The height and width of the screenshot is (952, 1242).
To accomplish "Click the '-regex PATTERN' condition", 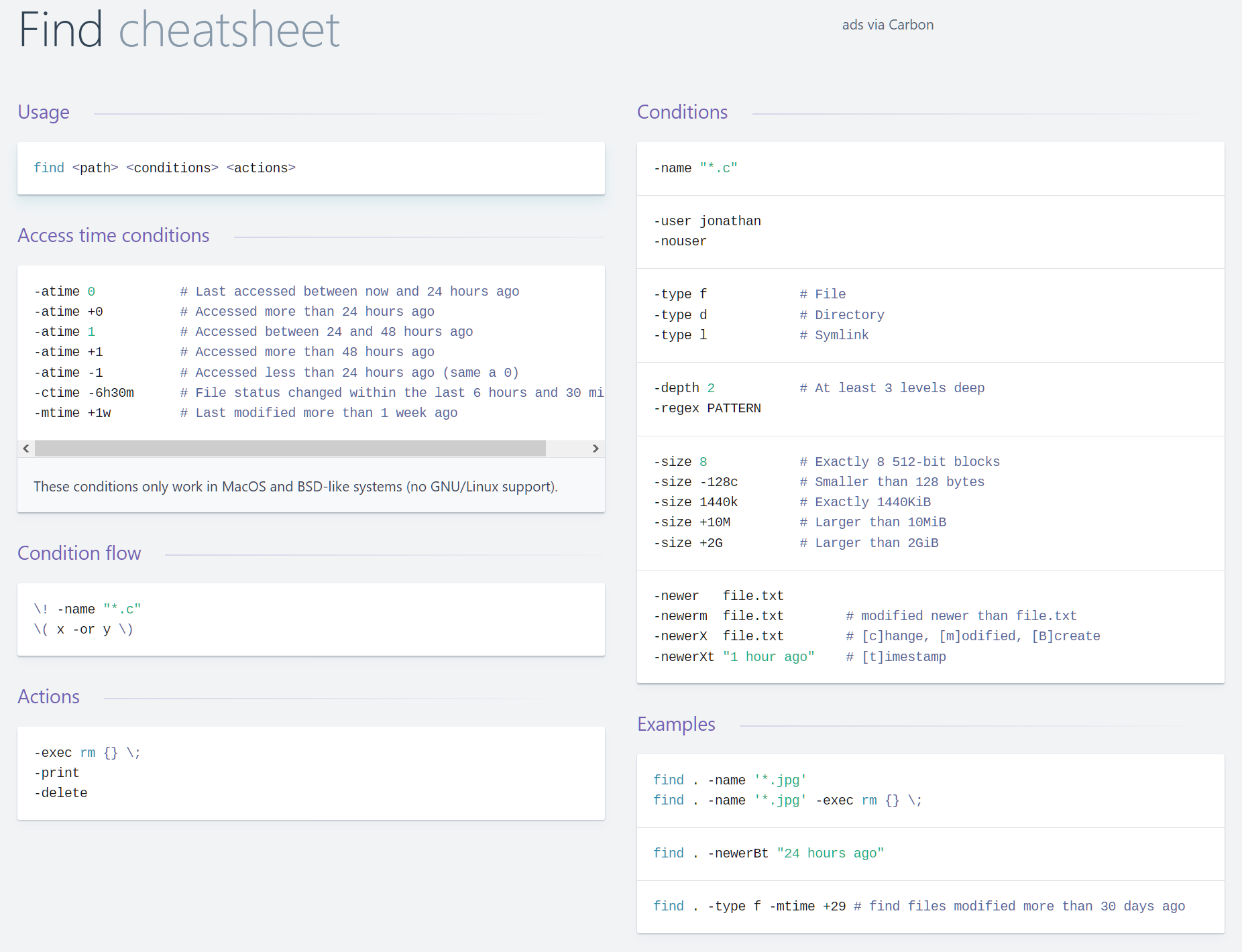I will click(707, 408).
